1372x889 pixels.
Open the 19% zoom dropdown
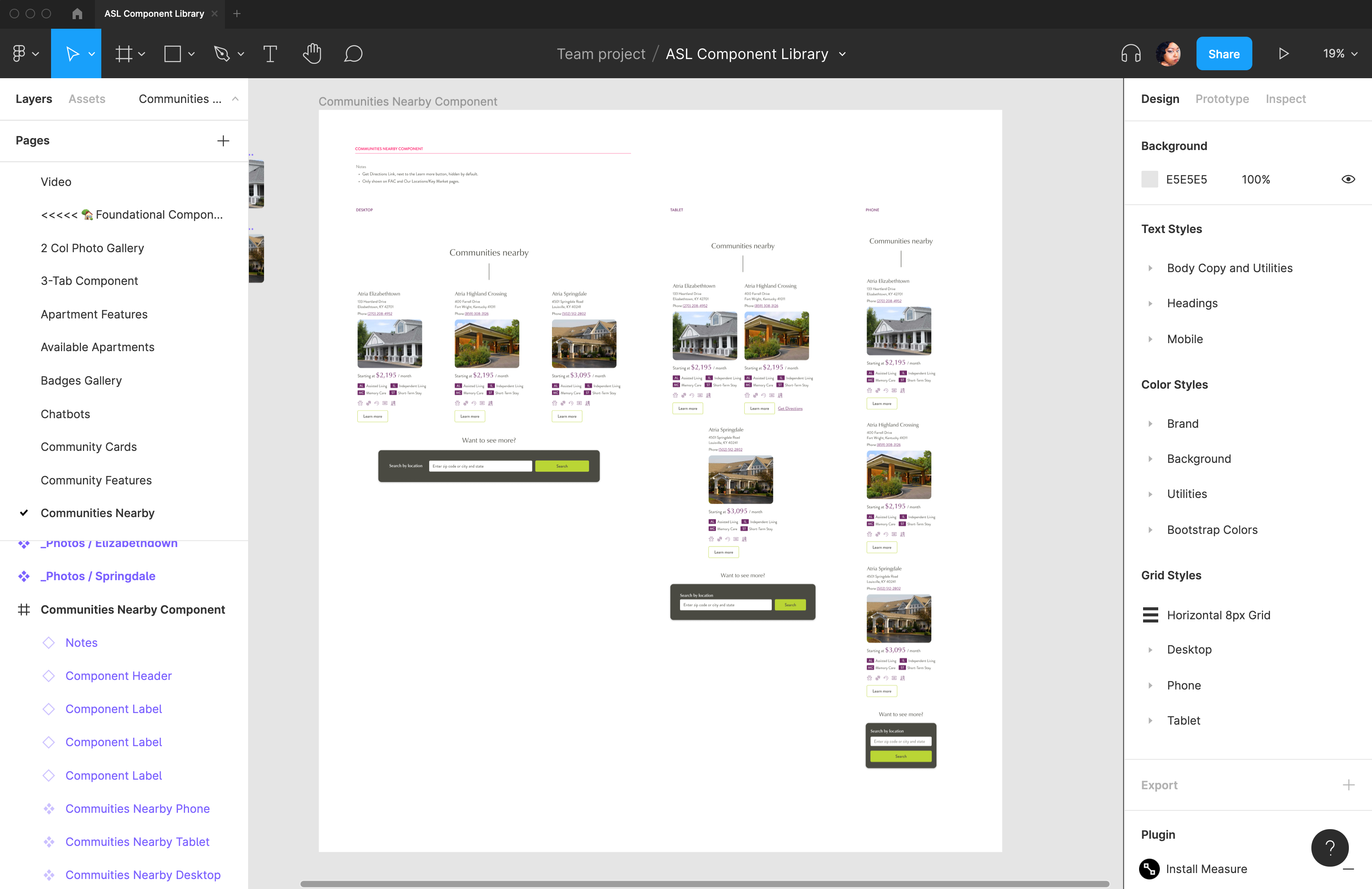click(x=1340, y=53)
